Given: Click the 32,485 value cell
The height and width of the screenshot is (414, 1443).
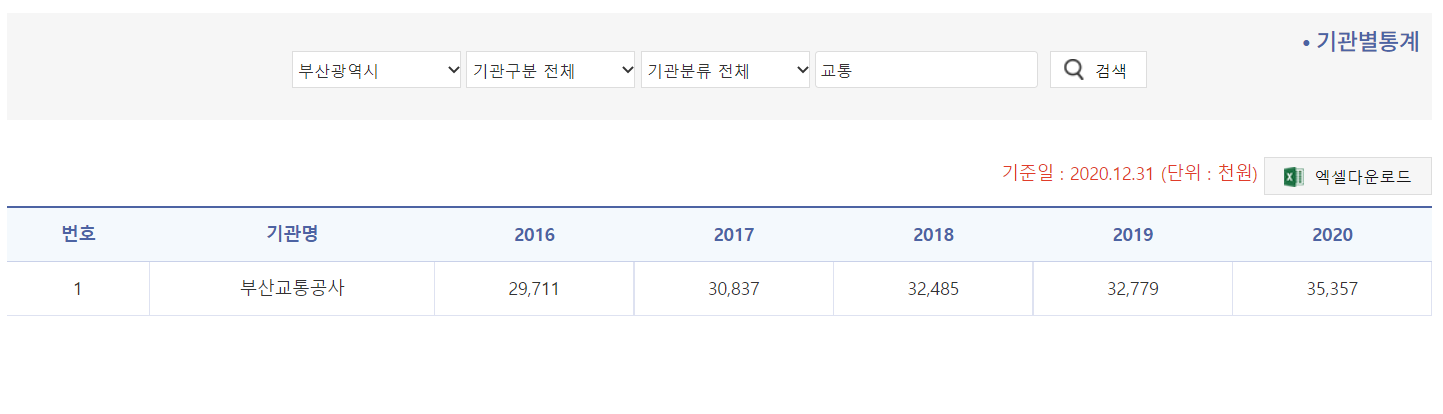Looking at the screenshot, I should point(933,289).
